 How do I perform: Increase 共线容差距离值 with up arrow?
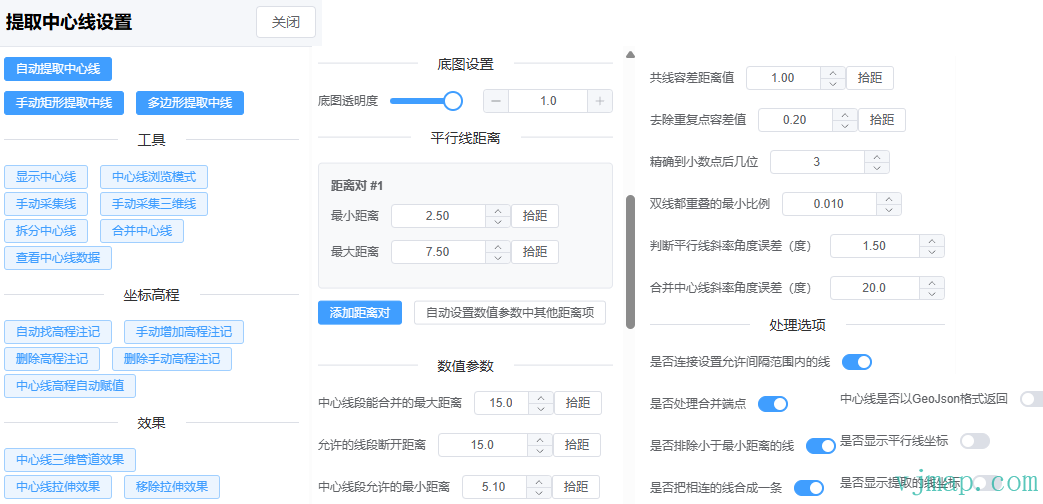[x=832, y=73]
